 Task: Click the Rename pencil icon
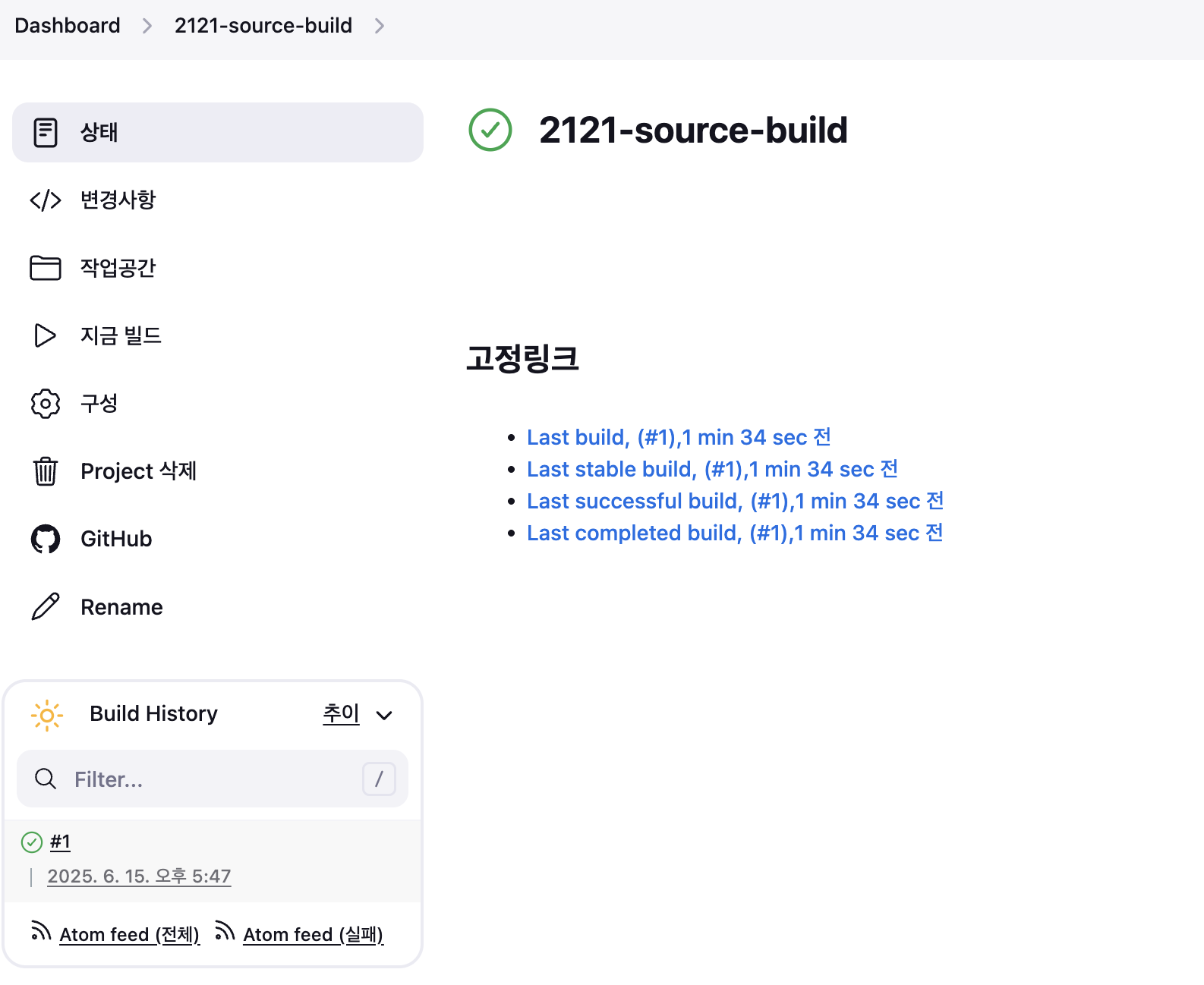pyautogui.click(x=46, y=606)
